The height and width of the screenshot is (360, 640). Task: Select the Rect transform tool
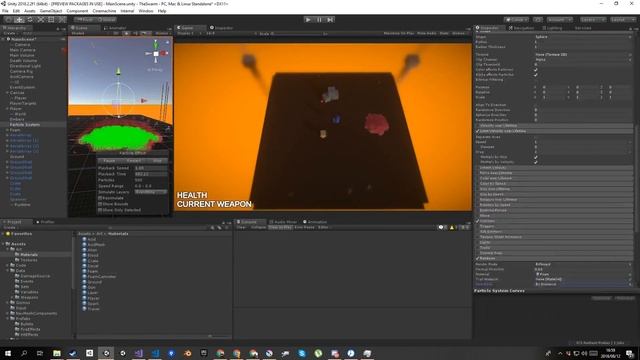point(51,19)
